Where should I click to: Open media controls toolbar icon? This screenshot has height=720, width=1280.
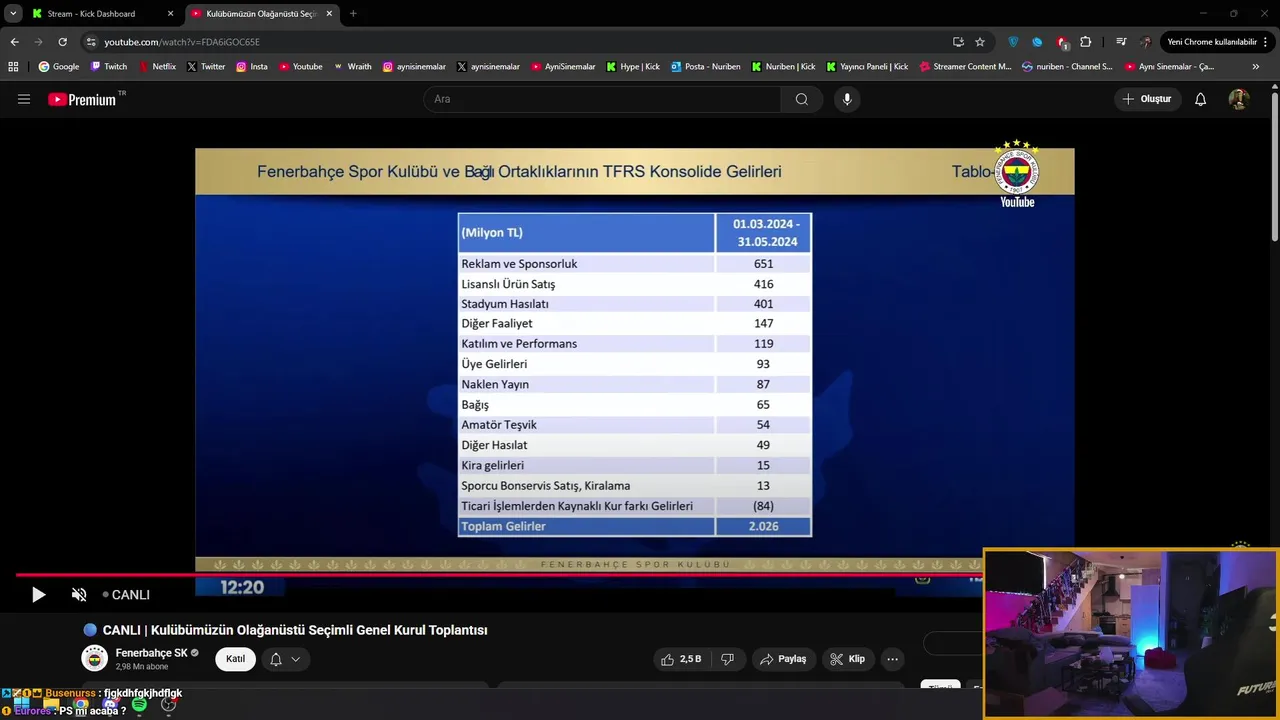(1121, 42)
